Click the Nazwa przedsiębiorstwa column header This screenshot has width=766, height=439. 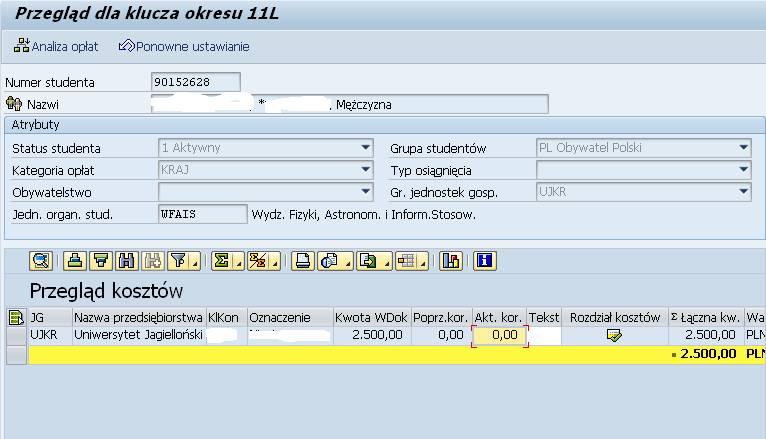139,318
